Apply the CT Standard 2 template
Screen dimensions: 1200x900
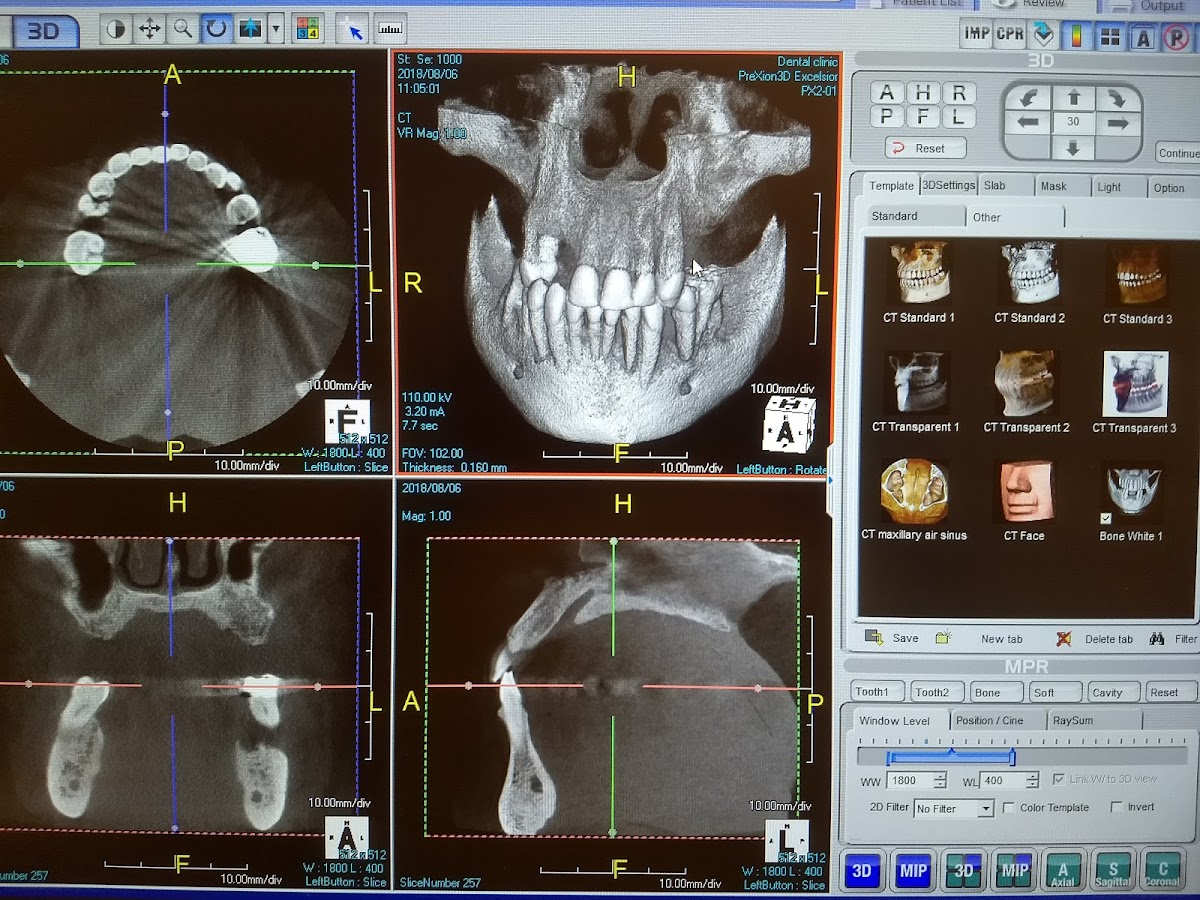click(x=1029, y=283)
